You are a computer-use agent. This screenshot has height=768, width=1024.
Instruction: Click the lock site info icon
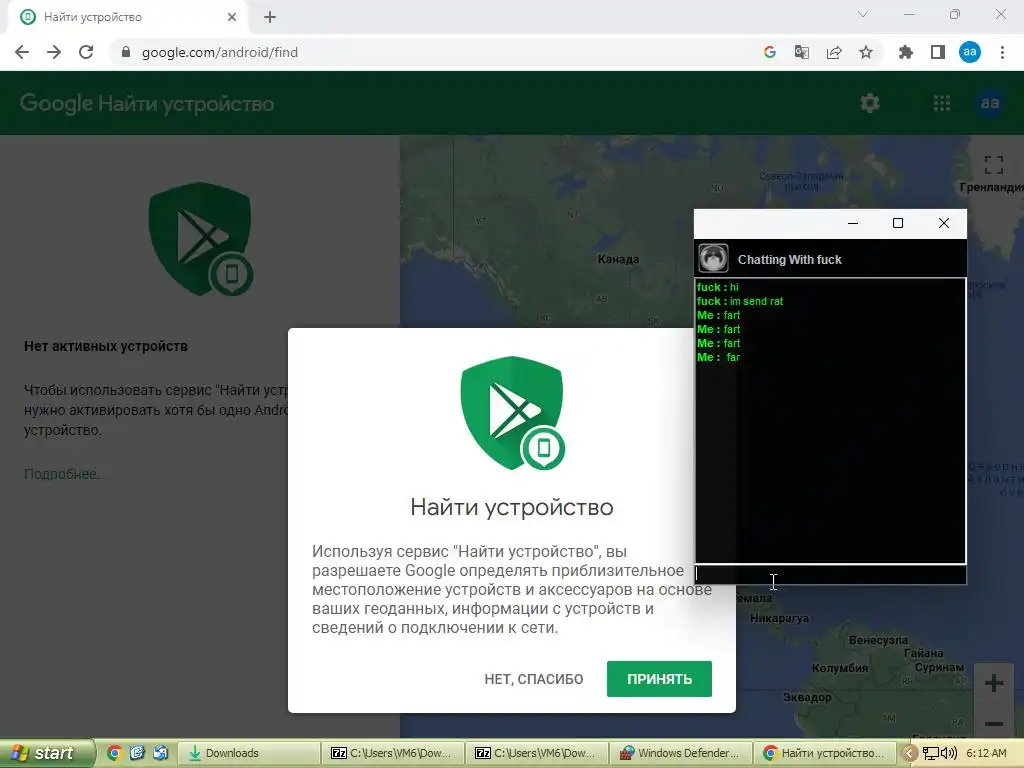pos(126,52)
